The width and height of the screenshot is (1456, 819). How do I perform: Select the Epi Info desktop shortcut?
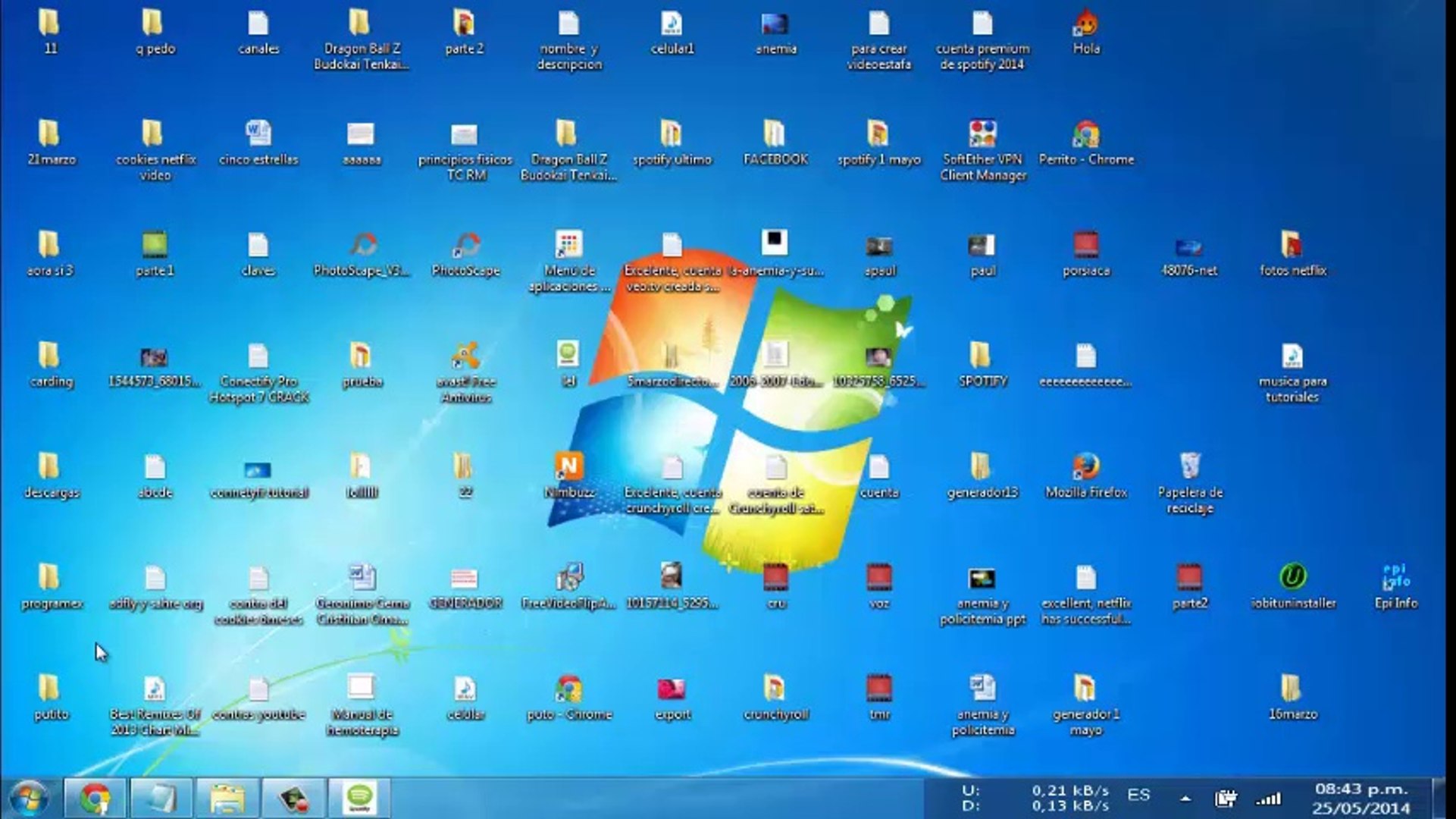pyautogui.click(x=1396, y=586)
